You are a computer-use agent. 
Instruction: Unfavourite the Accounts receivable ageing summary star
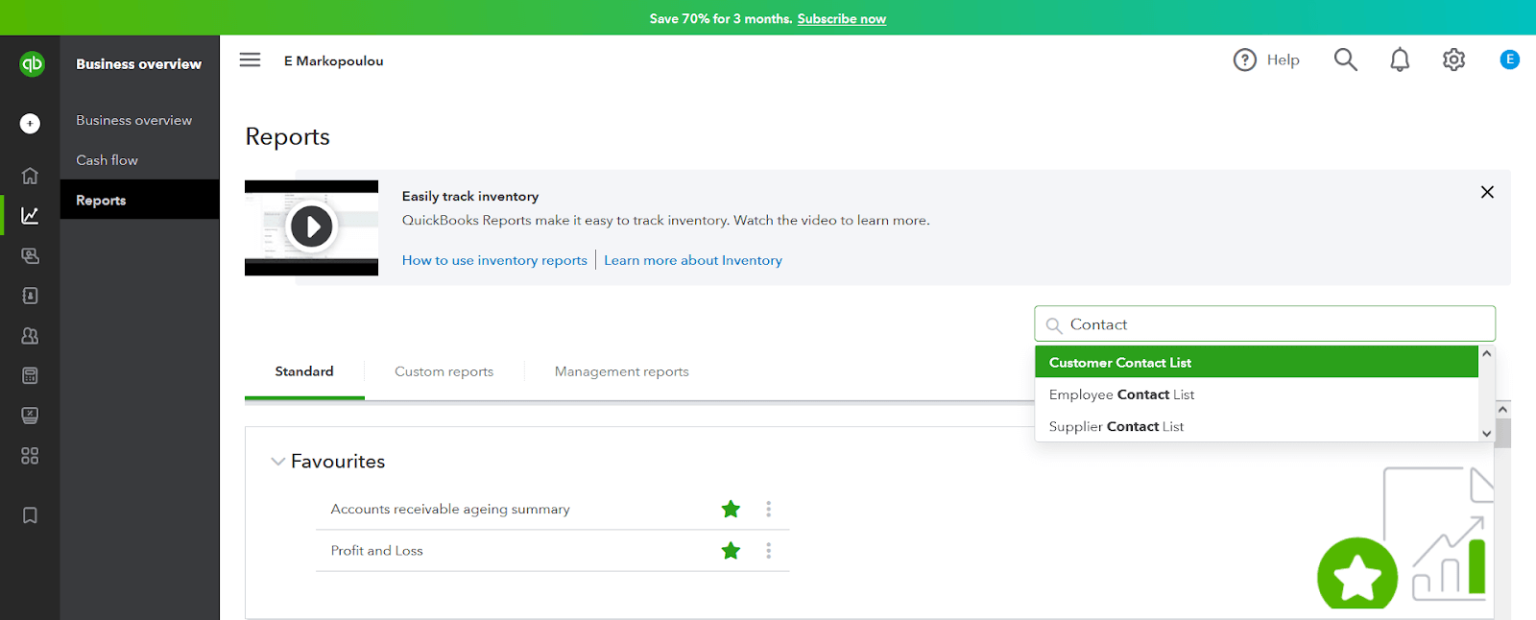[730, 509]
